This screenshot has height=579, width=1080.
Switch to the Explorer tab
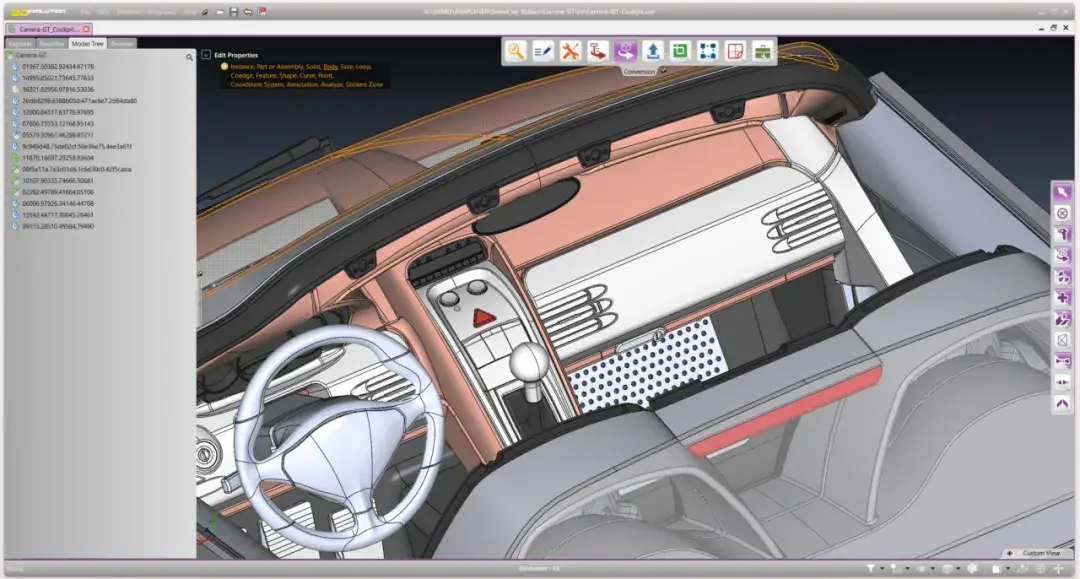coord(19,44)
